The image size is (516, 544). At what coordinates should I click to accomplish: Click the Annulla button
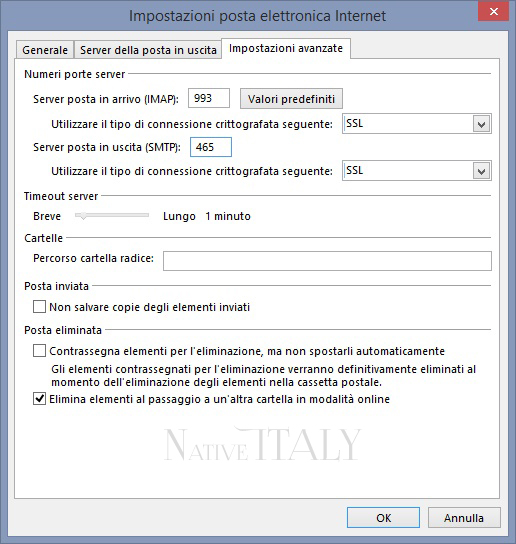click(464, 518)
